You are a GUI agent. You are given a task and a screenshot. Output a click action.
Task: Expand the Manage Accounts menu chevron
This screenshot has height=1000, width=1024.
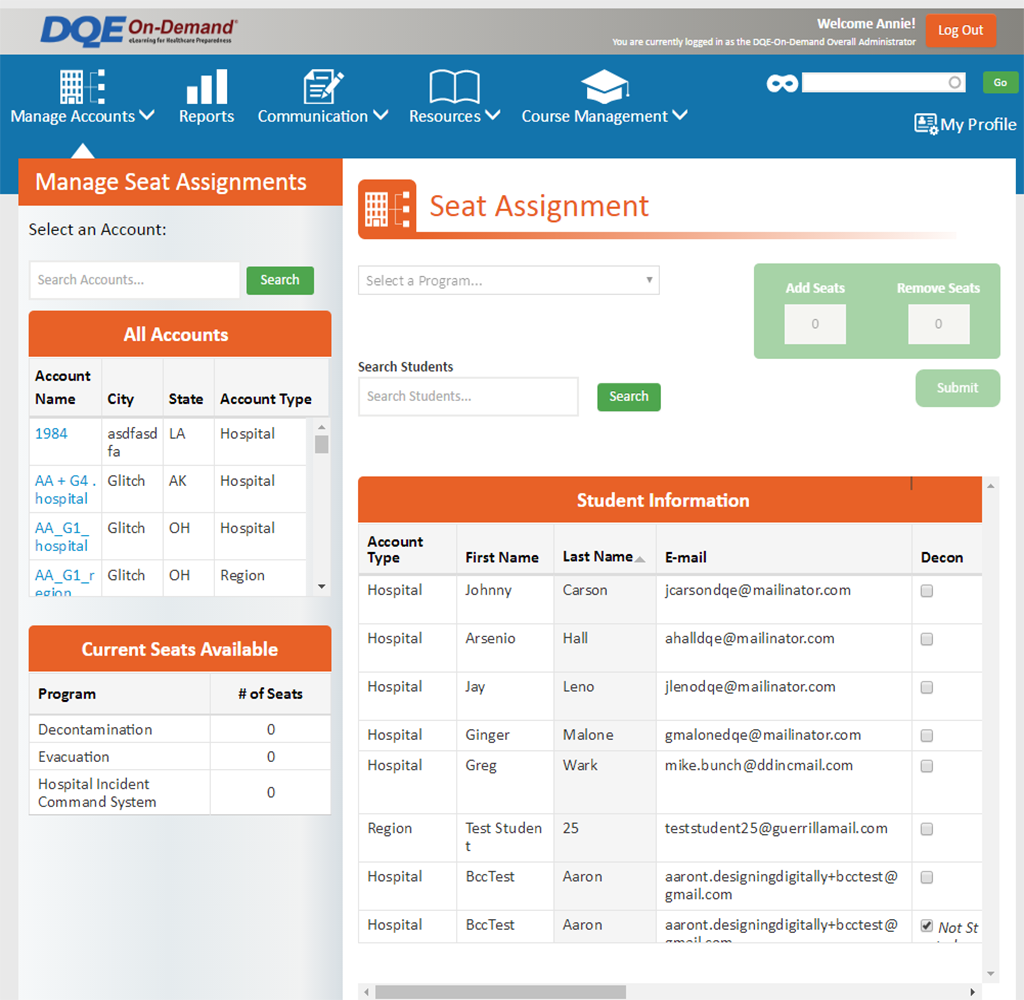[x=147, y=116]
